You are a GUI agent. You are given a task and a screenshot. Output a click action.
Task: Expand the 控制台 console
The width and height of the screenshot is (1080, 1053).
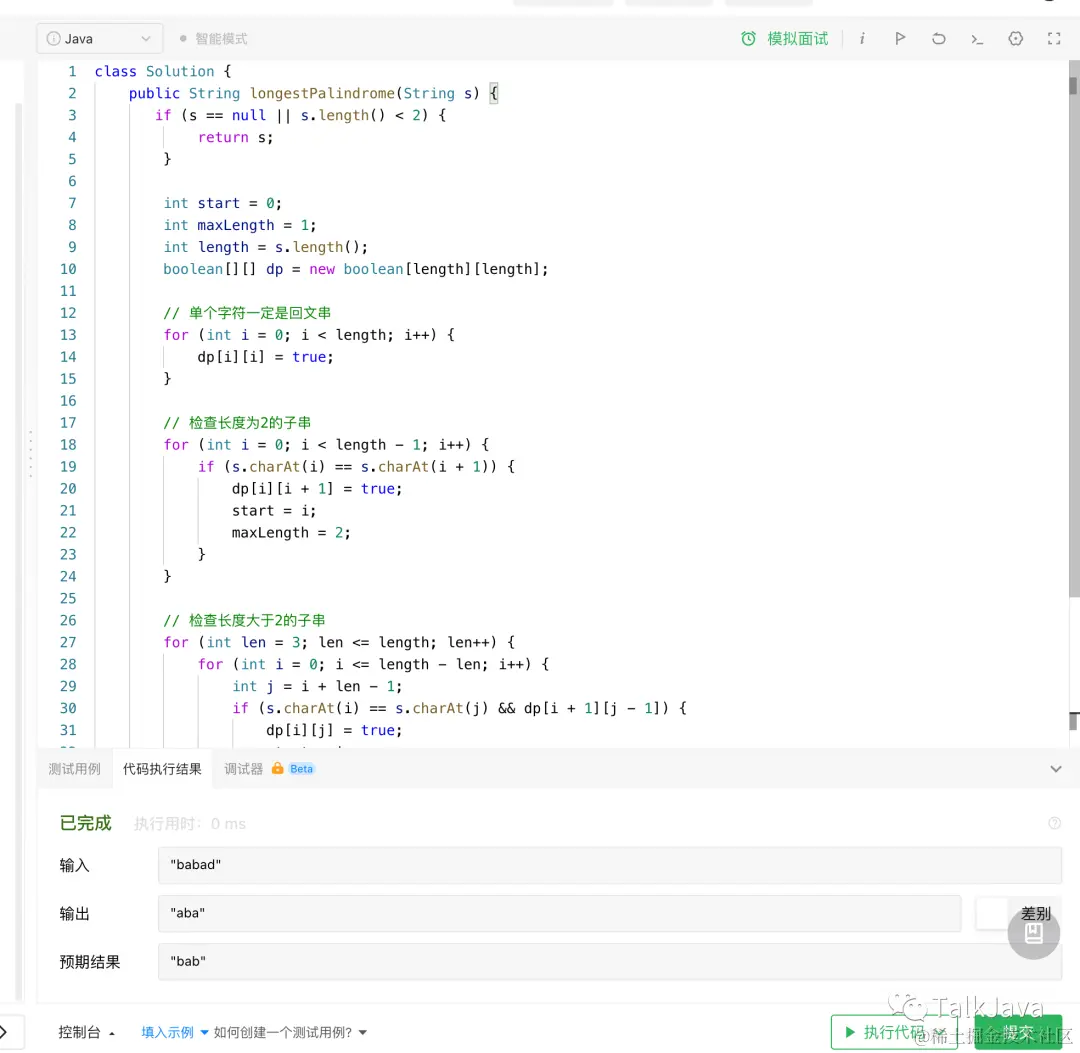tap(86, 1032)
